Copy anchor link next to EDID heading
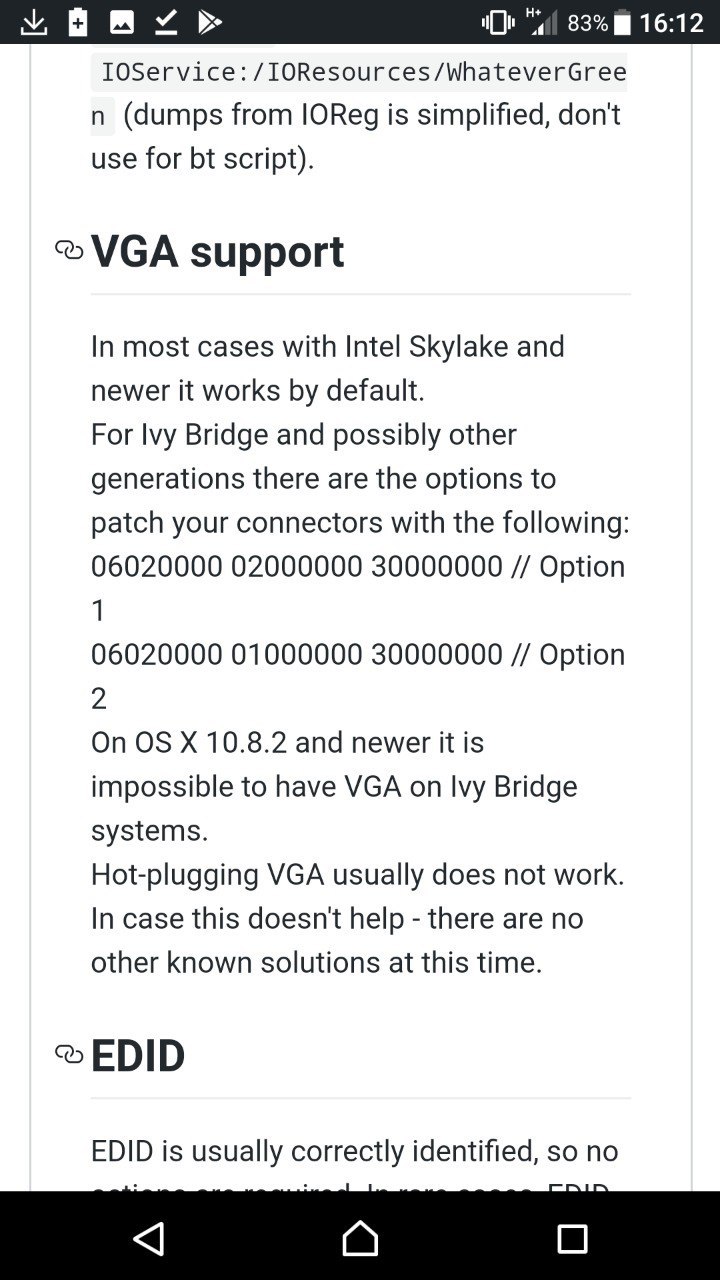 69,1054
